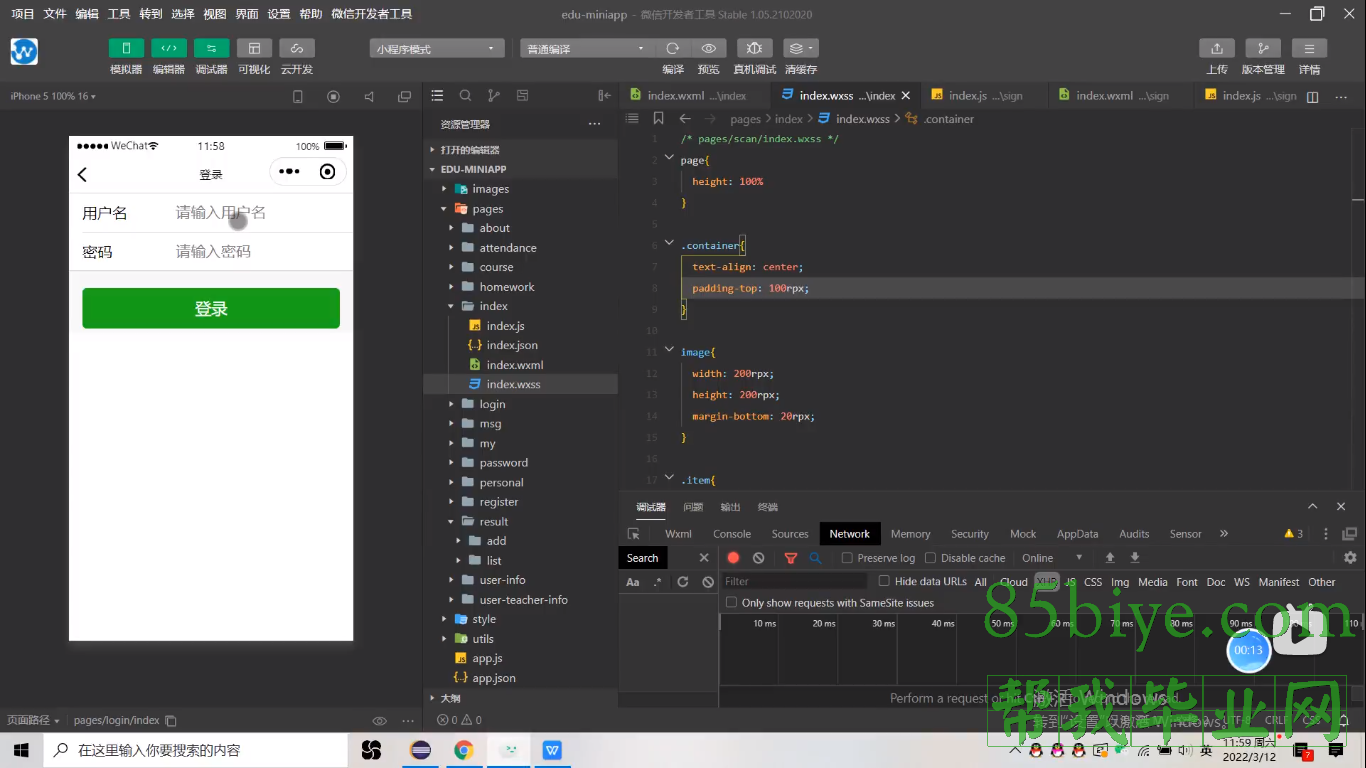Click the simulator record icon

pos(333,96)
